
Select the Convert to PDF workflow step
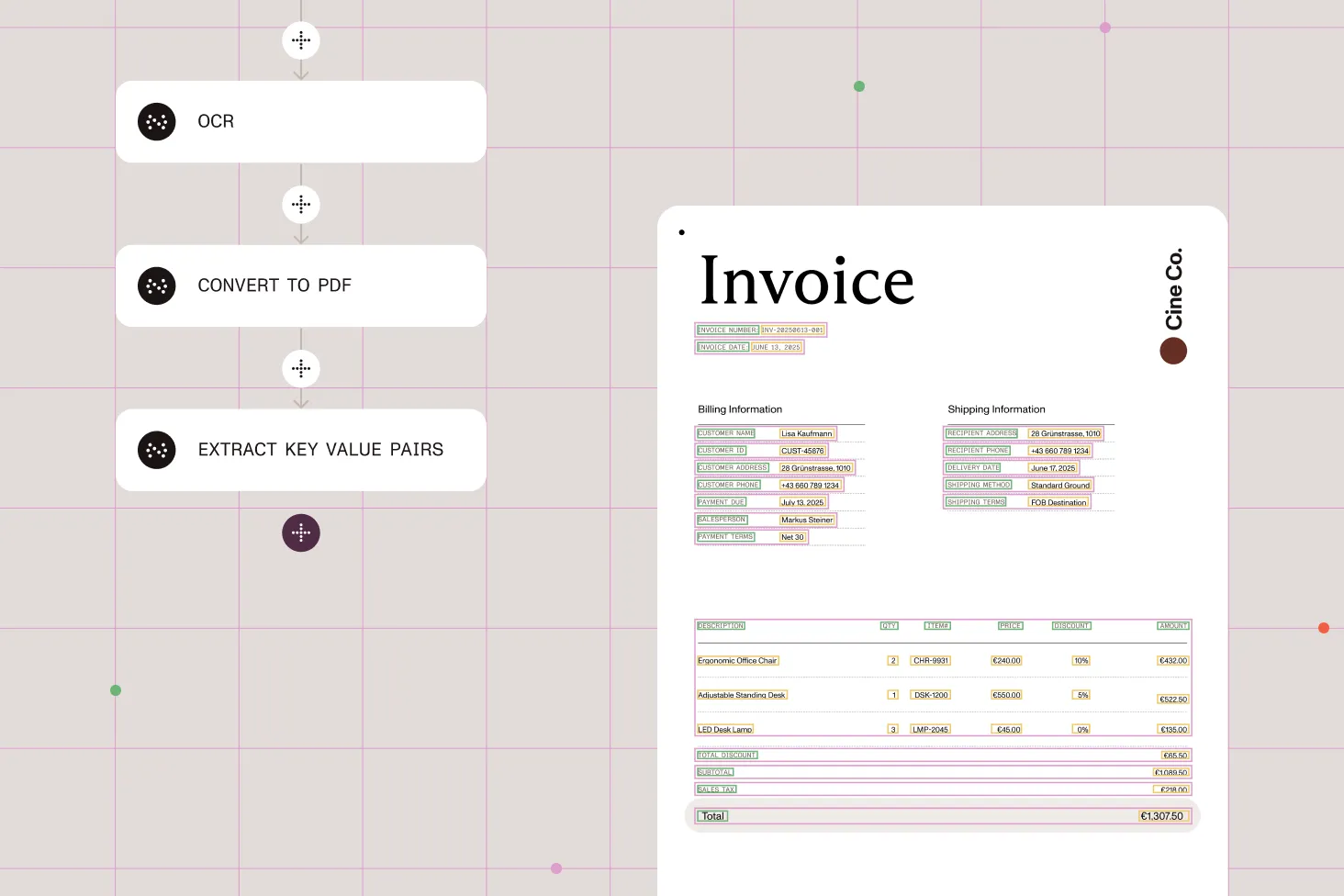(300, 286)
